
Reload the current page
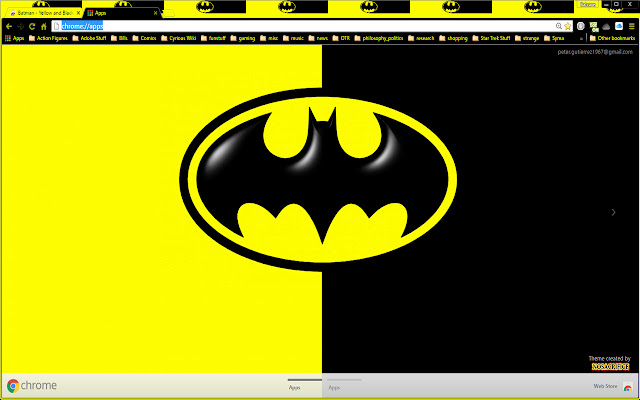pyautogui.click(x=32, y=27)
